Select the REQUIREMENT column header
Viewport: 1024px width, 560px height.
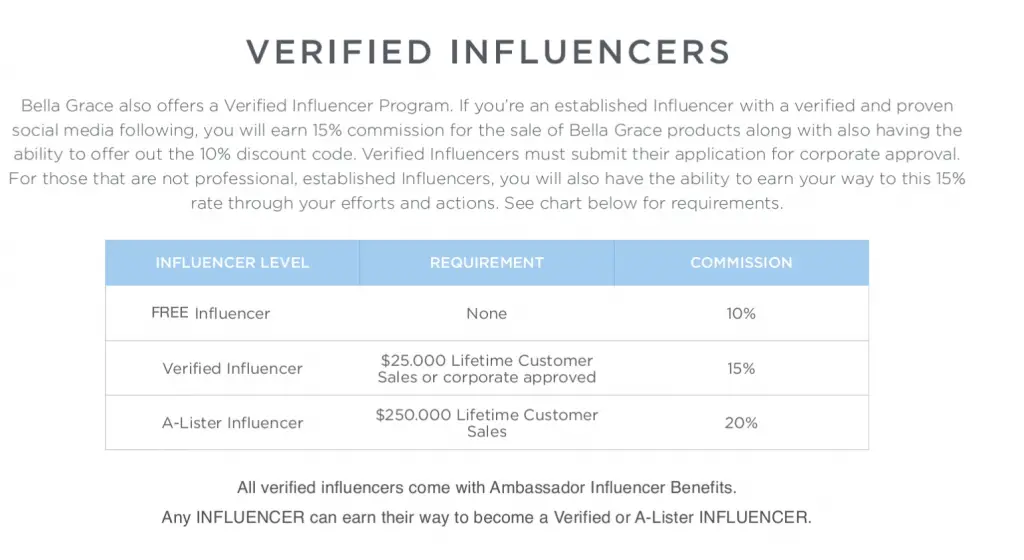coord(487,262)
